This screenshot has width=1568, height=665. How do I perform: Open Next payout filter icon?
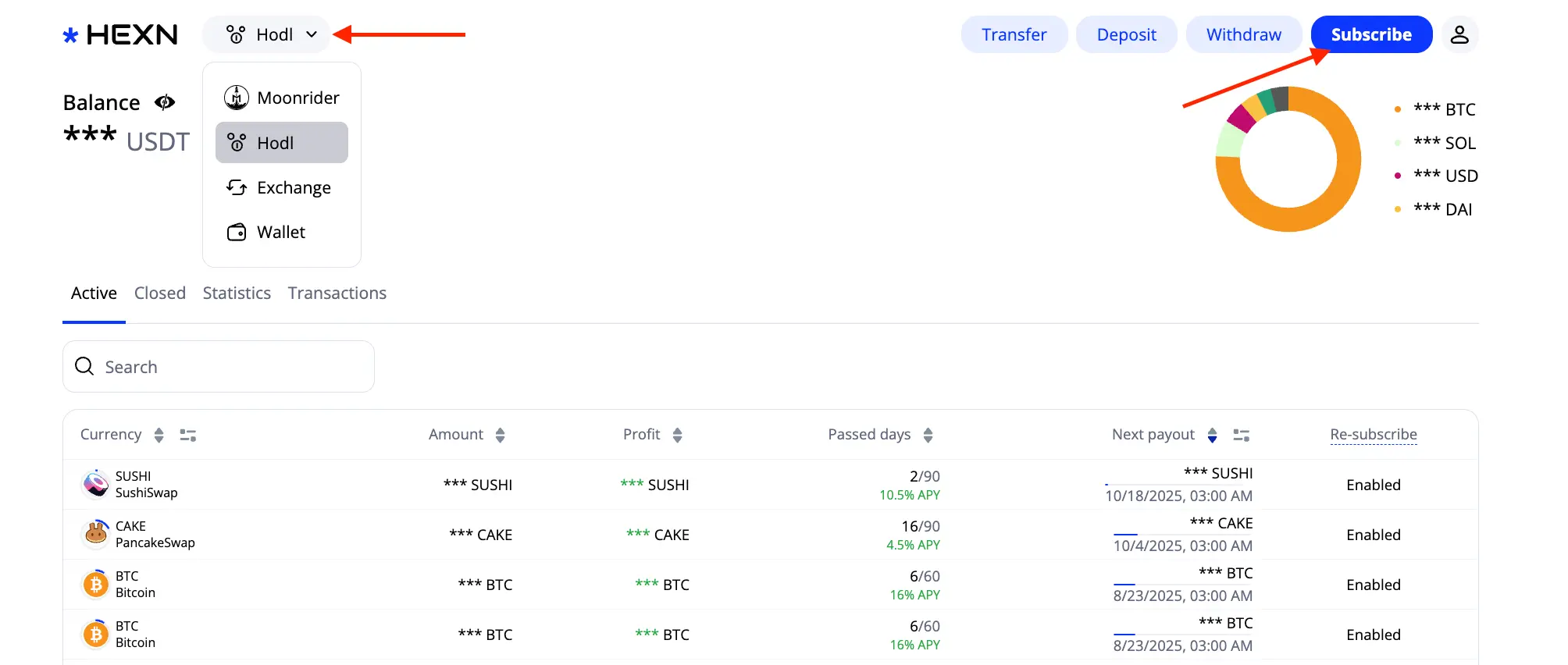pyautogui.click(x=1242, y=435)
